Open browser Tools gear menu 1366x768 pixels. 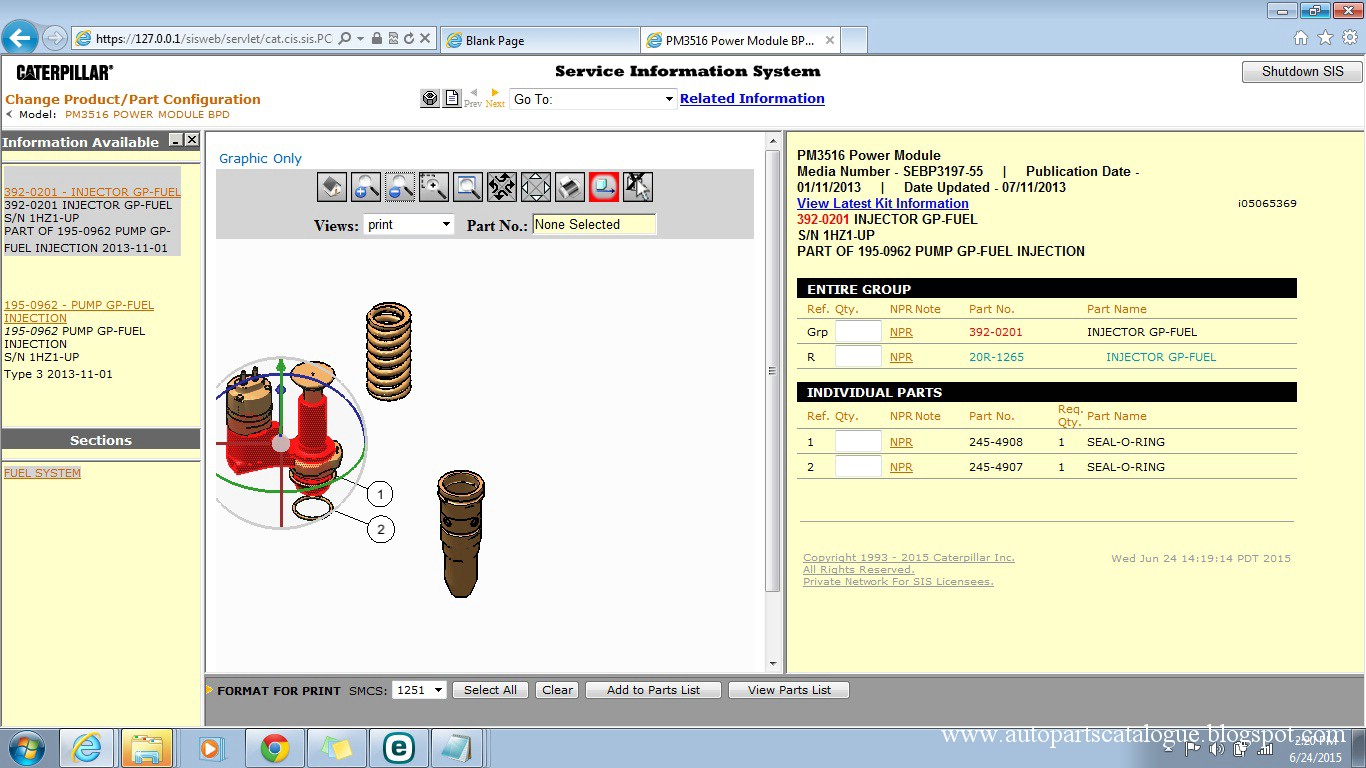(1349, 38)
